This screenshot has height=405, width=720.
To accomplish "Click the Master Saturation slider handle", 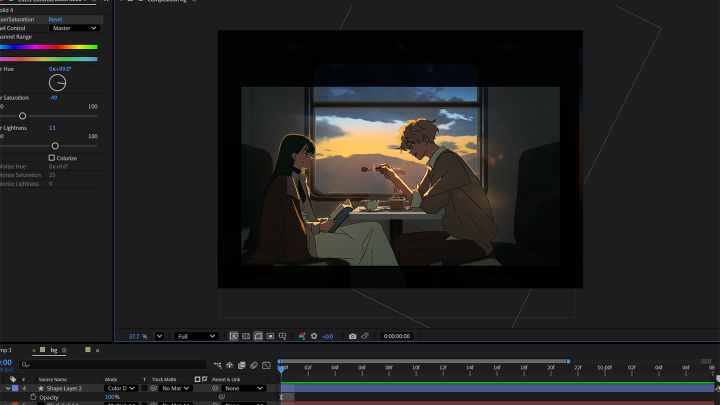I will 22,116.
